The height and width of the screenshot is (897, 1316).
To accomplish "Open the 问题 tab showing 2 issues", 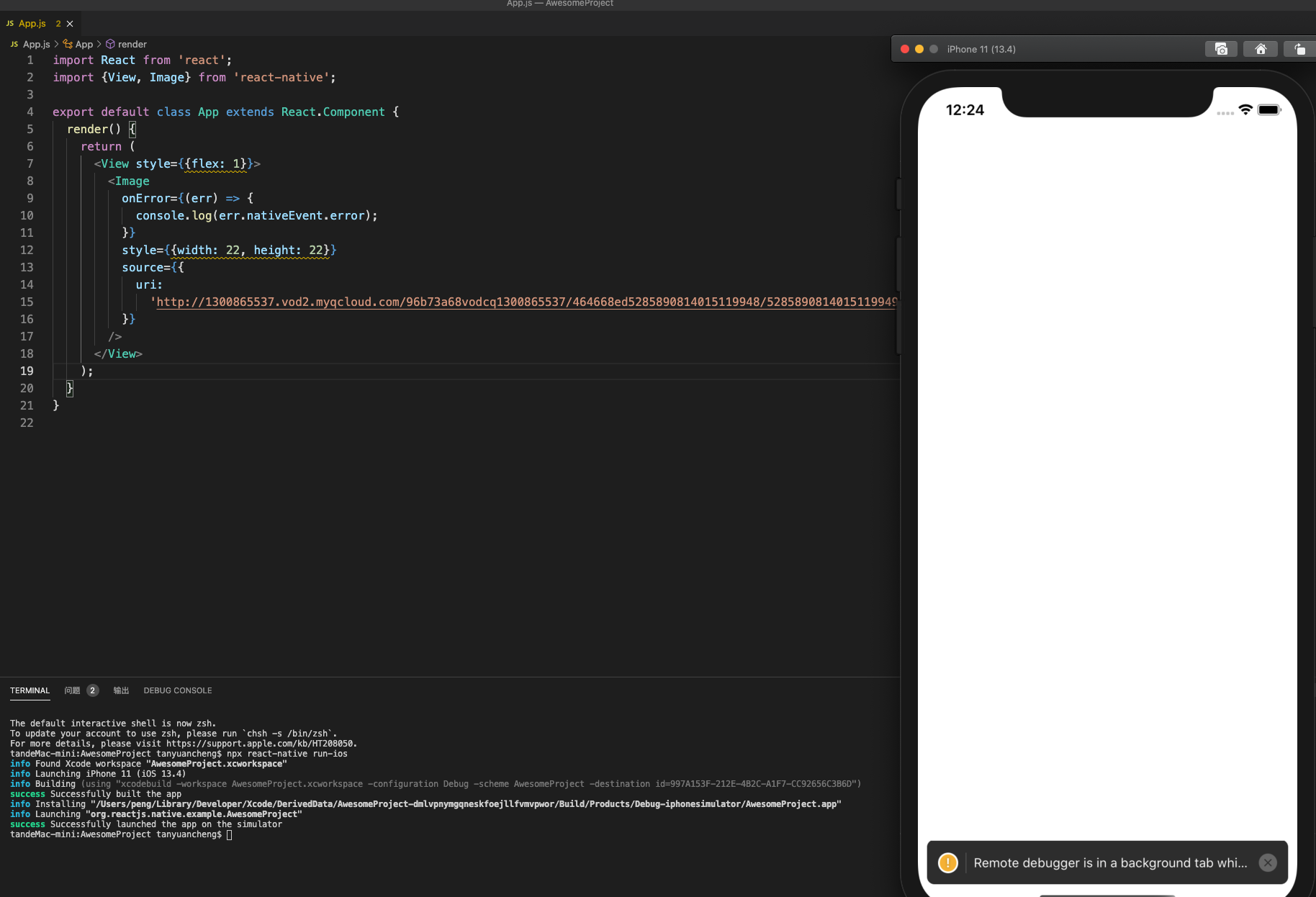I will (71, 690).
